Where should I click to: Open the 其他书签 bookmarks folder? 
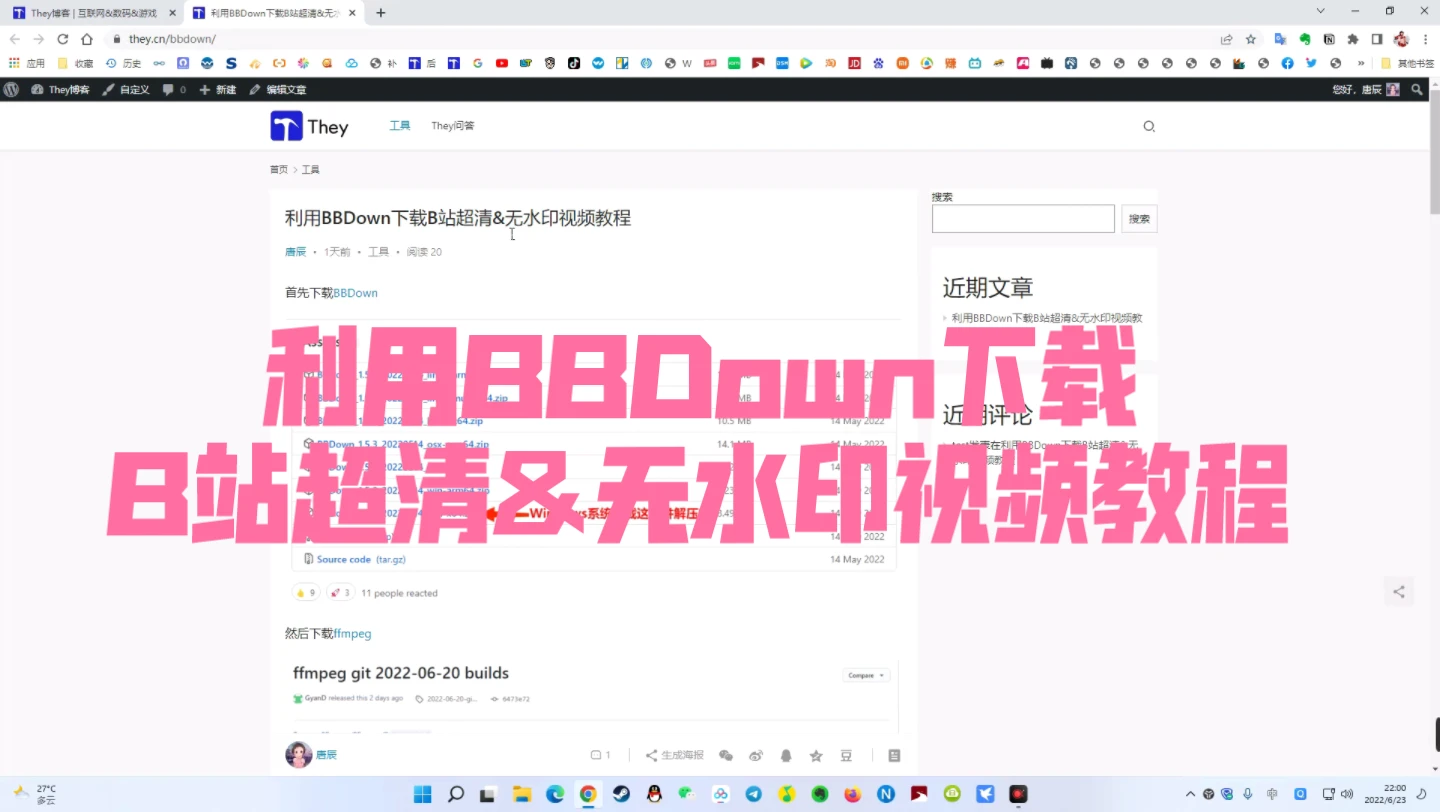[x=1407, y=63]
